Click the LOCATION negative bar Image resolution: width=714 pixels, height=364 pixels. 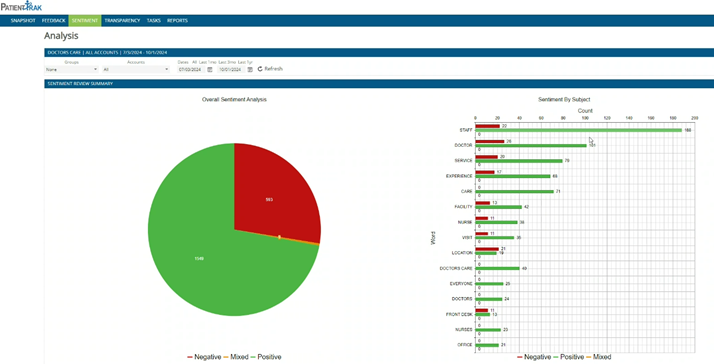(487, 249)
